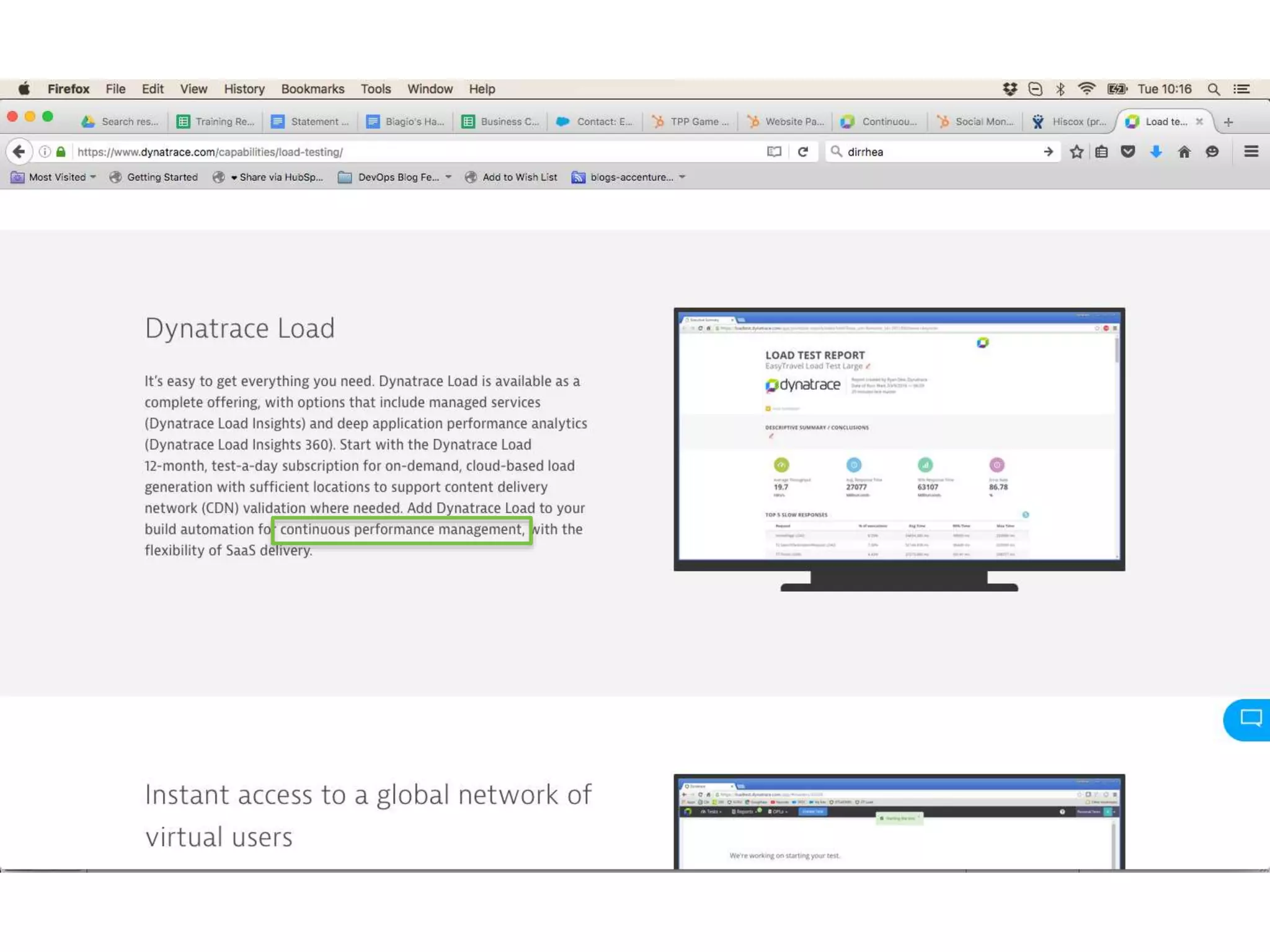The width and height of the screenshot is (1270, 952).
Task: Open the Edit menu
Action: (153, 89)
